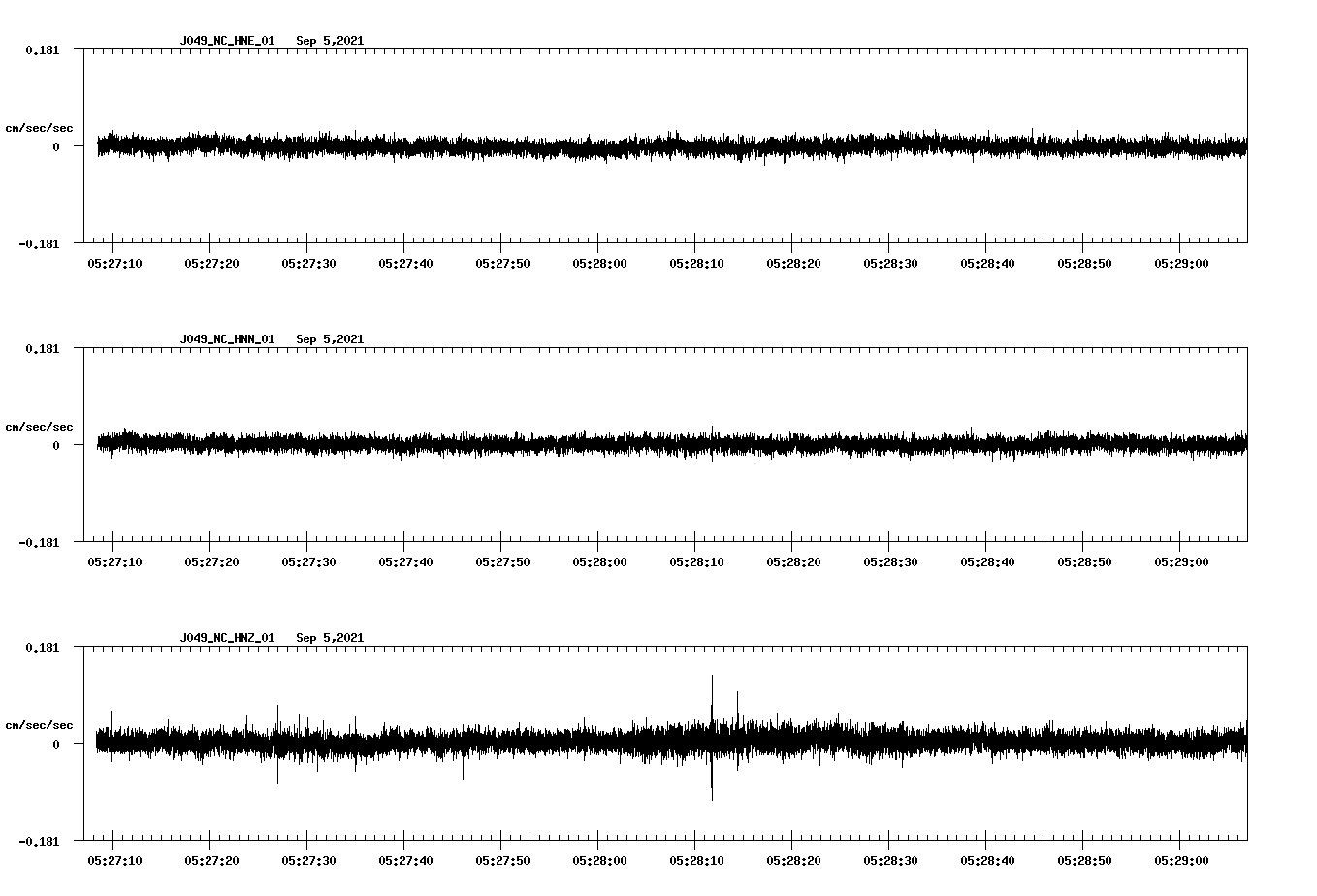Pick the 05:27:40 tick label under HNZ plot

click(405, 860)
